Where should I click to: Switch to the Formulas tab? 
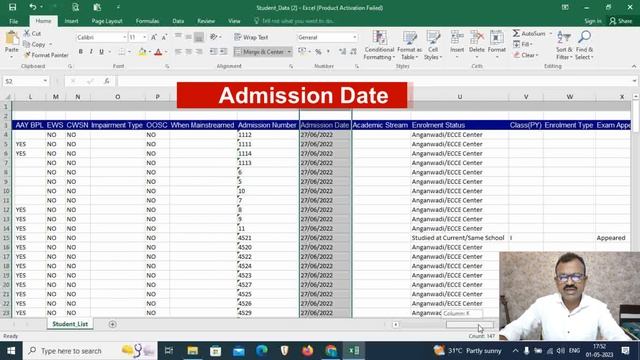147,21
